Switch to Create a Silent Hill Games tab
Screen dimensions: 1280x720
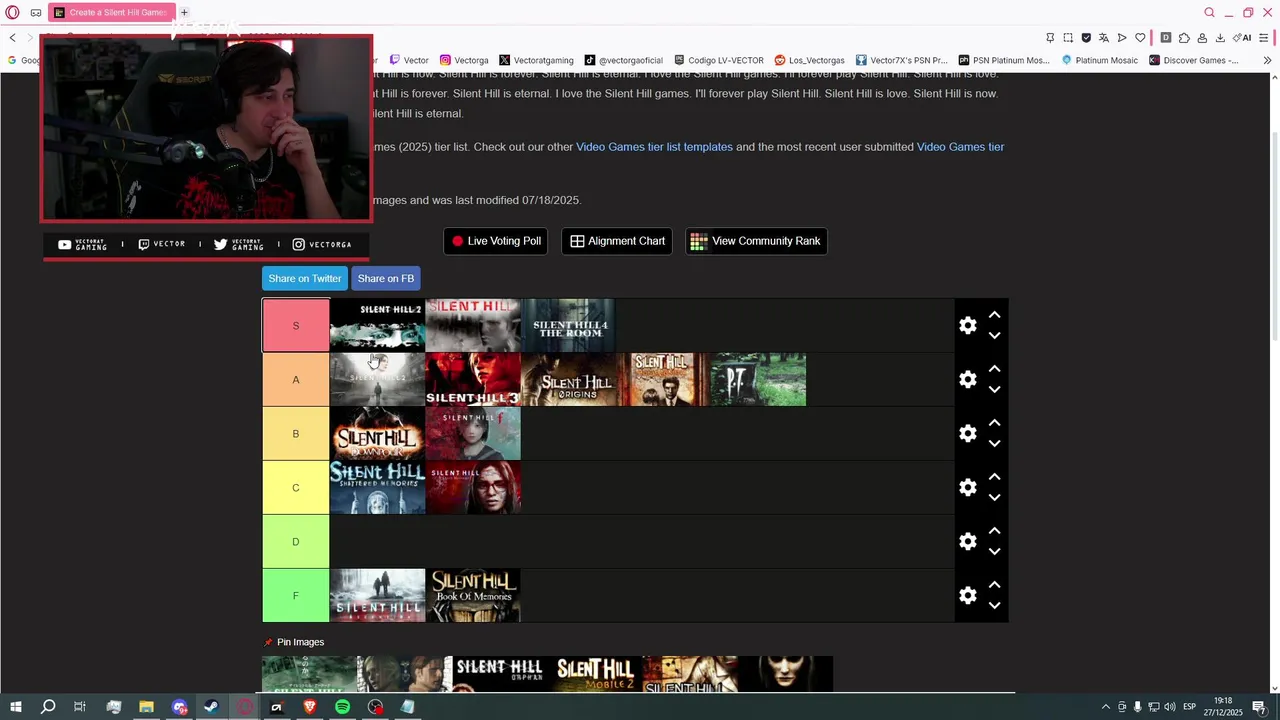(110, 12)
